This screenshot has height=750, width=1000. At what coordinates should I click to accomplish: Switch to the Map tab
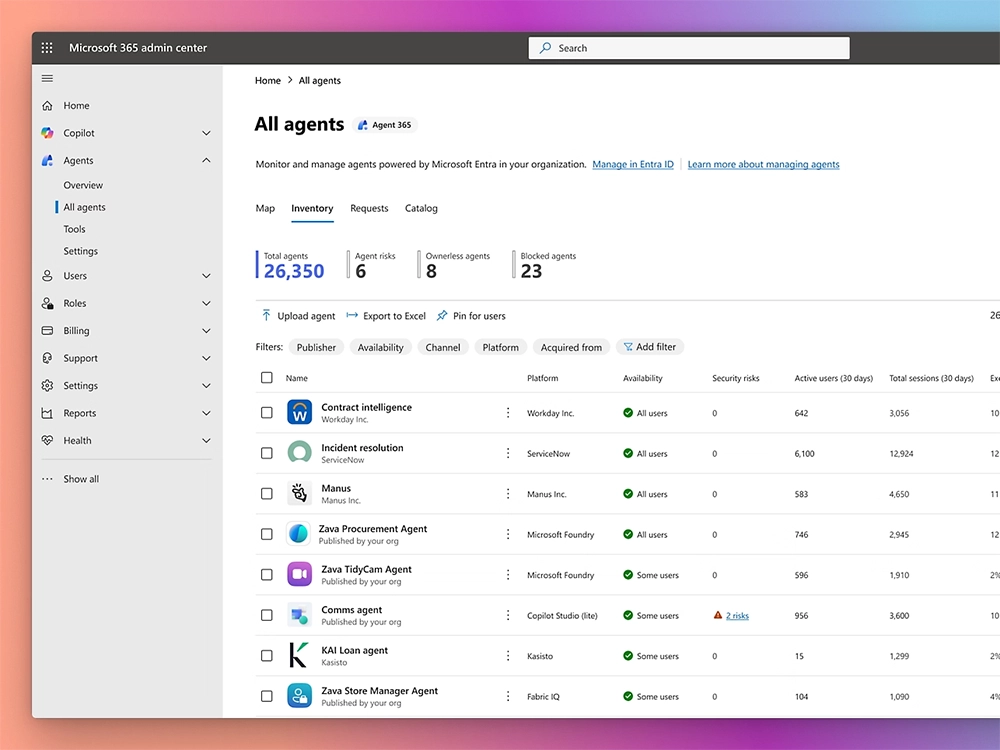click(265, 208)
